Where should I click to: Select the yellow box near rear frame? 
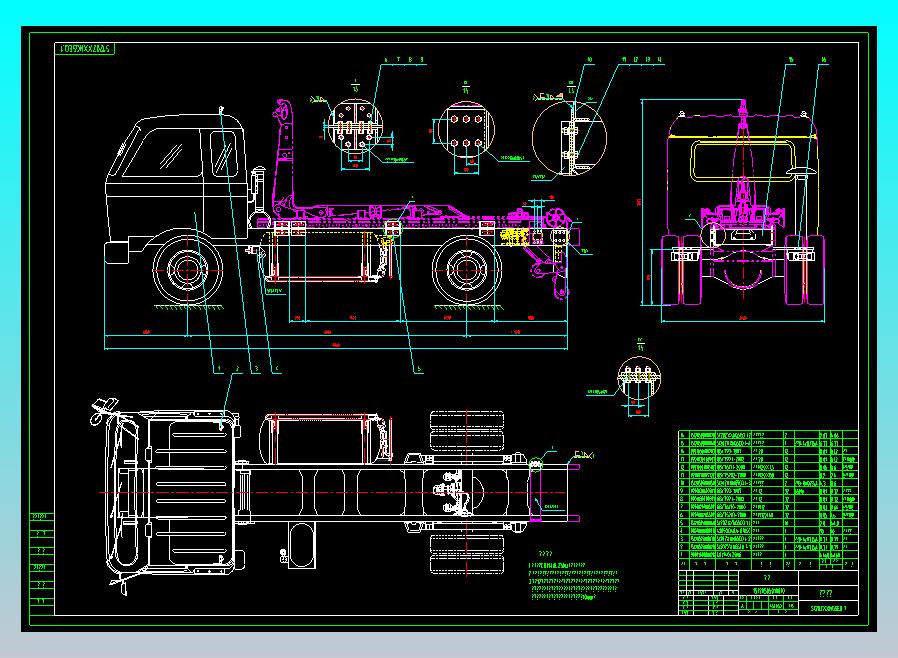pos(514,237)
